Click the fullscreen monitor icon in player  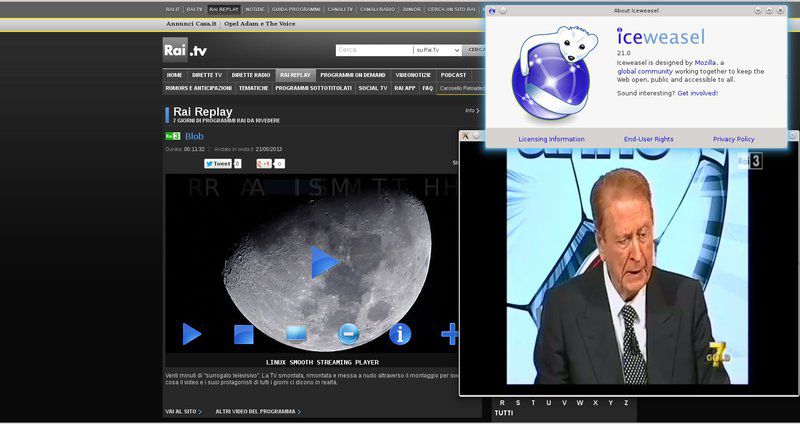point(296,334)
